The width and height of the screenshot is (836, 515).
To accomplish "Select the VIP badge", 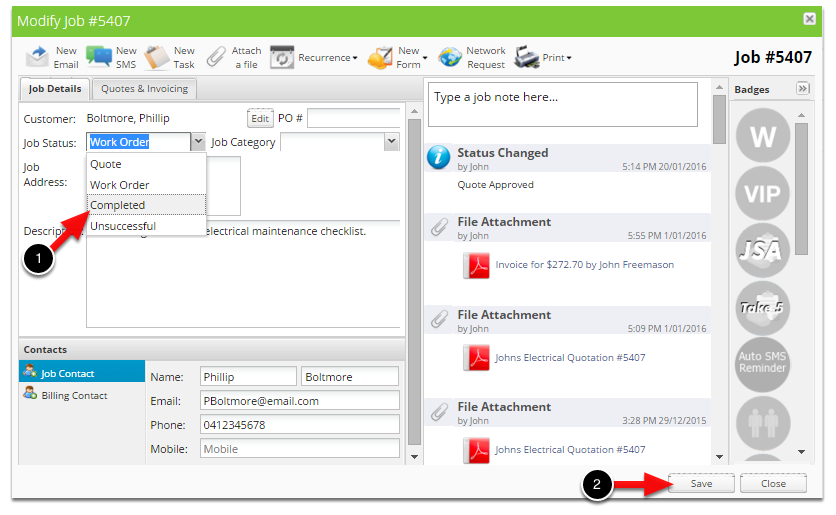I will 762,193.
